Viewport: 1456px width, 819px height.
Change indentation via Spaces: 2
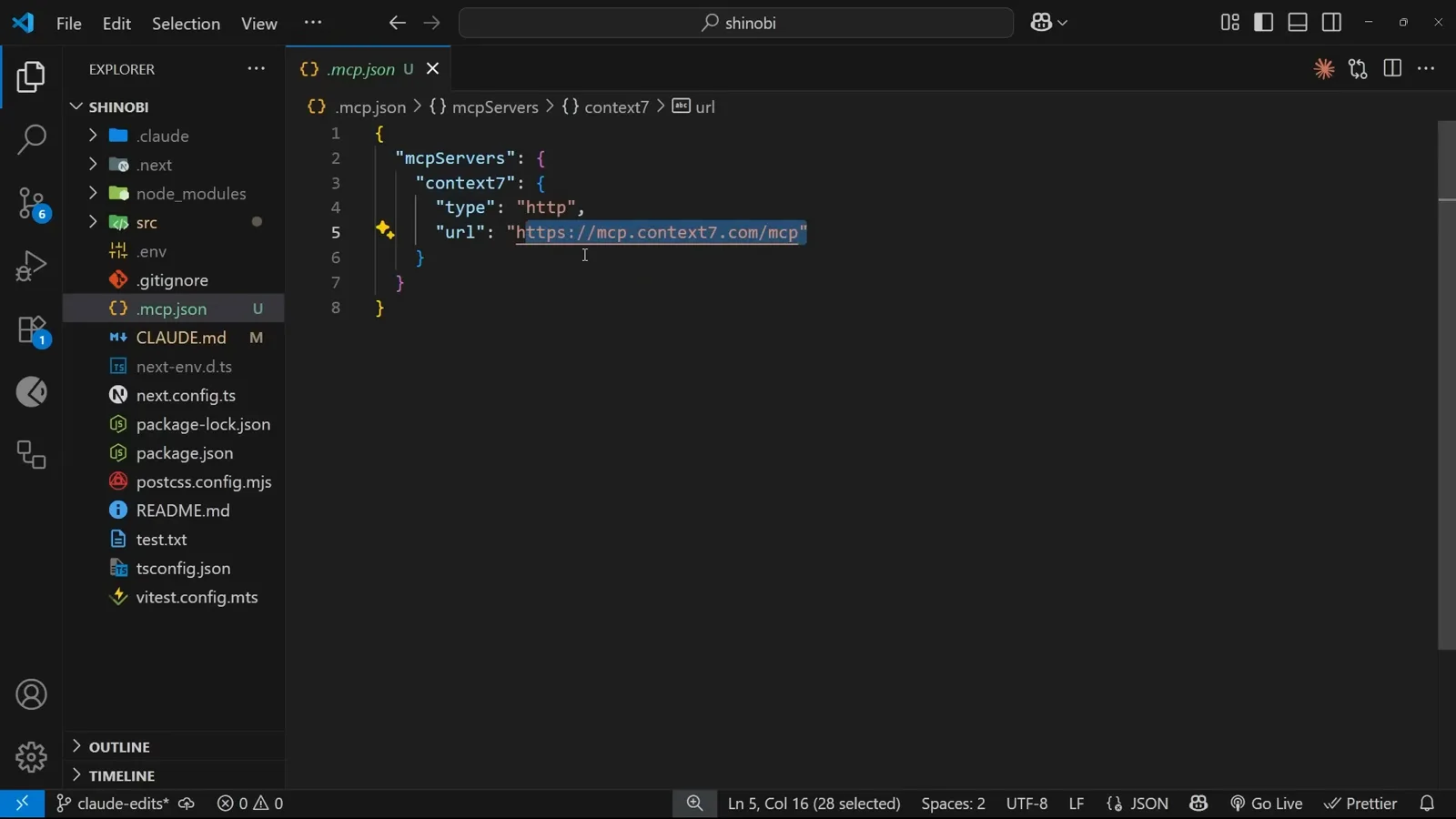[x=953, y=804]
